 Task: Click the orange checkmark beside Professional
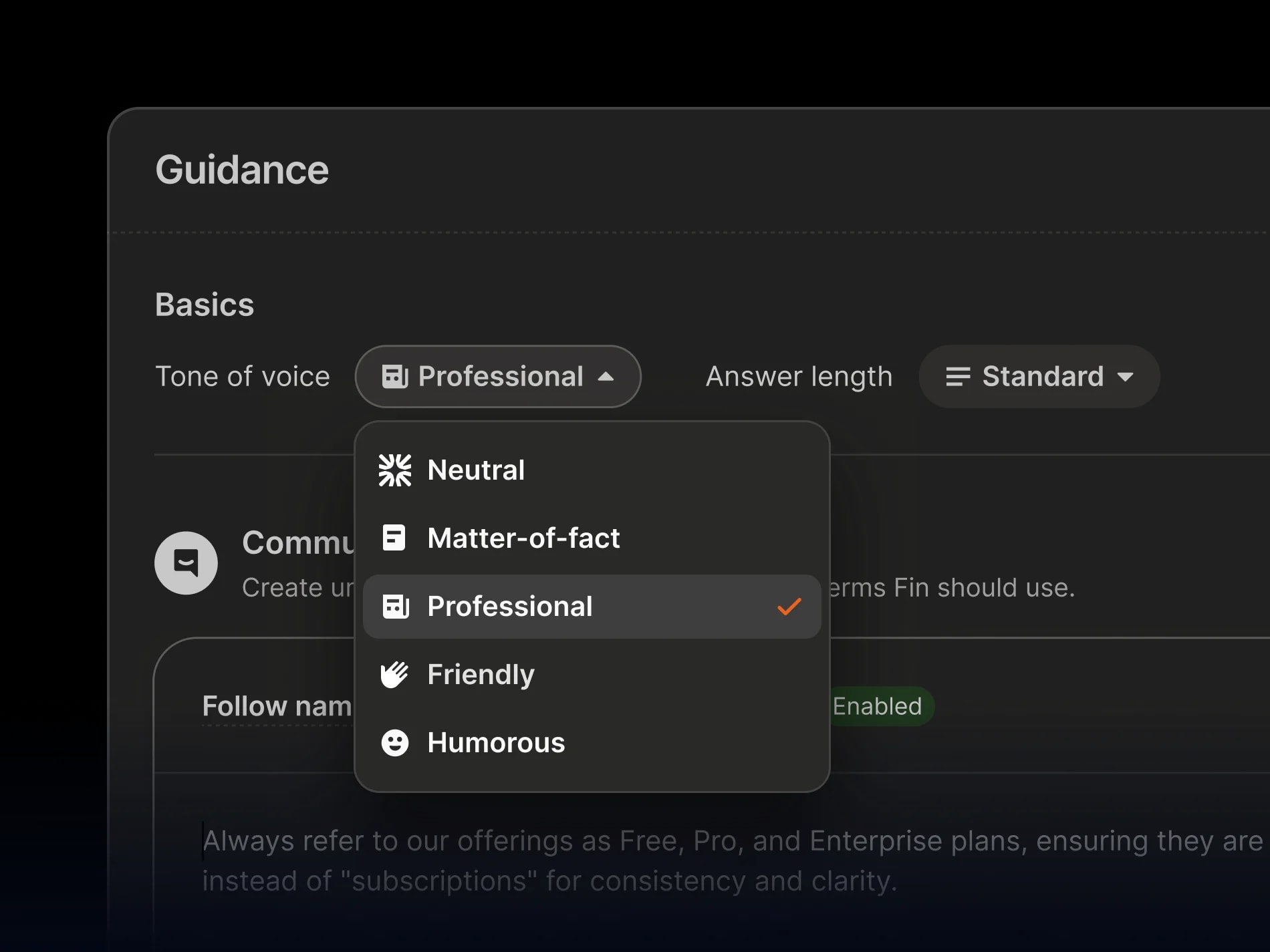pyautogui.click(x=789, y=607)
